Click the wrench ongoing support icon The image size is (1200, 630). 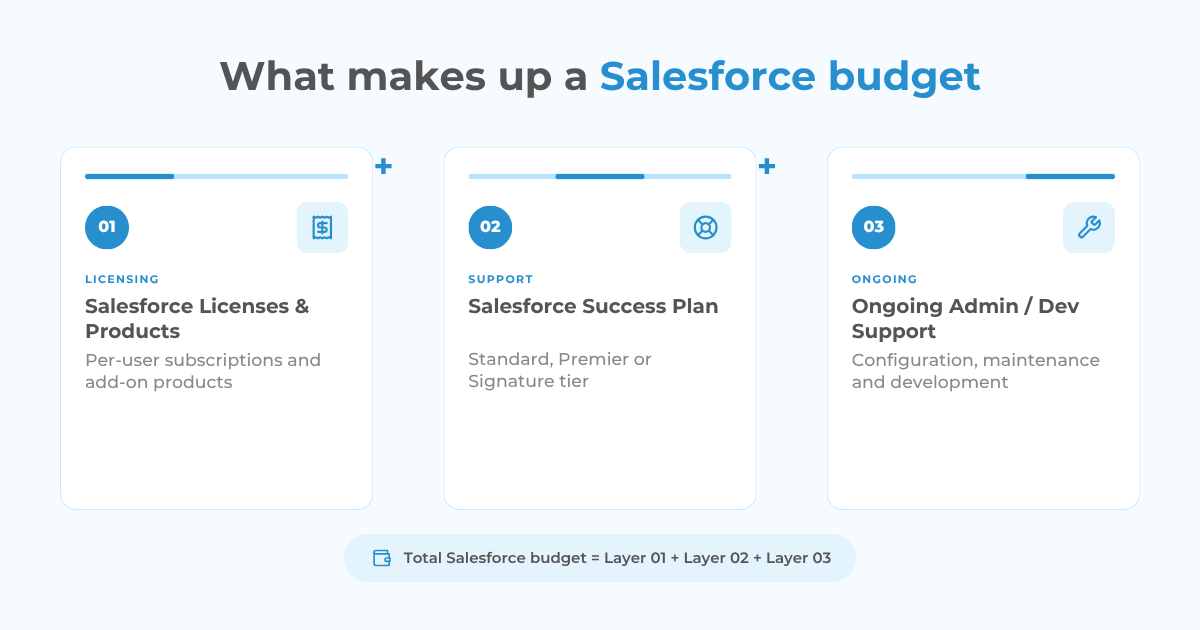click(x=1089, y=227)
